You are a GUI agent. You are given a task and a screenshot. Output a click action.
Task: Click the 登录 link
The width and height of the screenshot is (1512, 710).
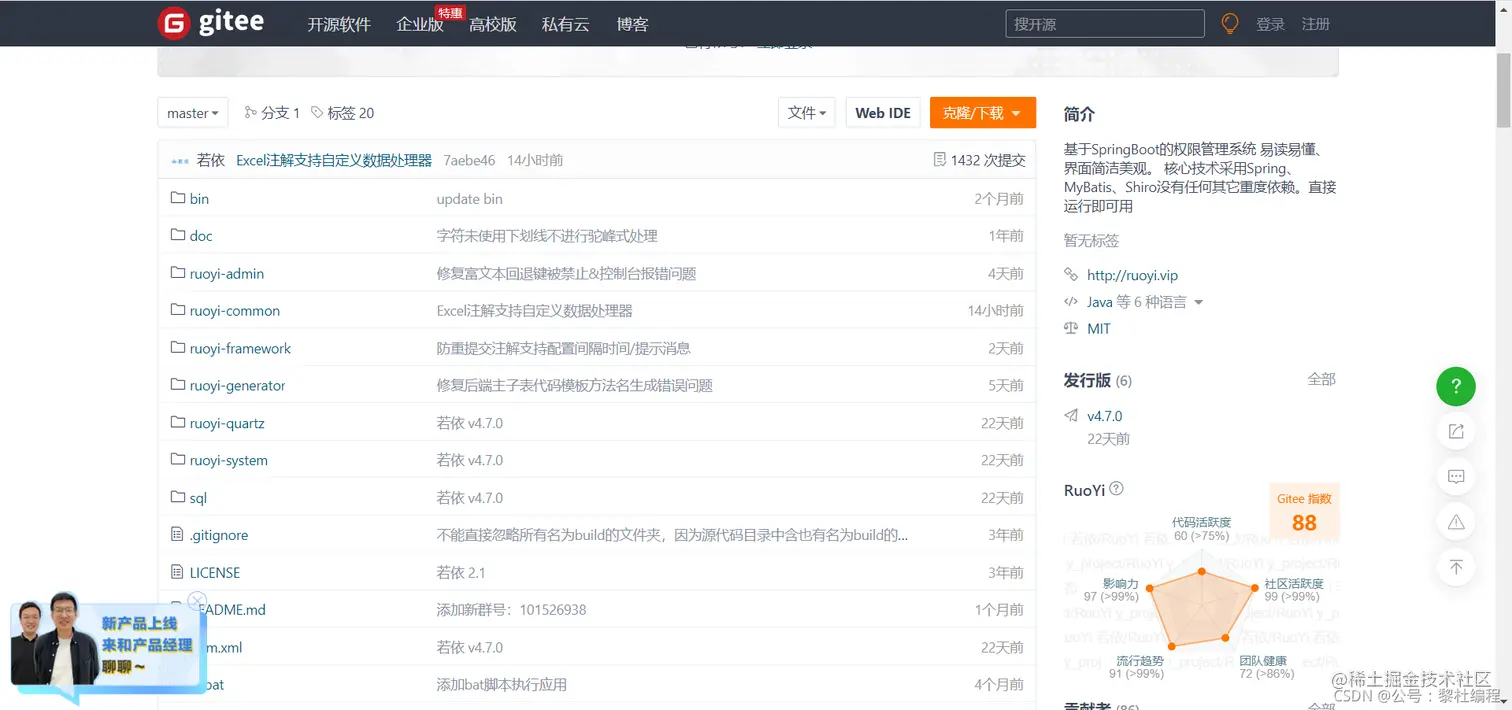[1270, 24]
